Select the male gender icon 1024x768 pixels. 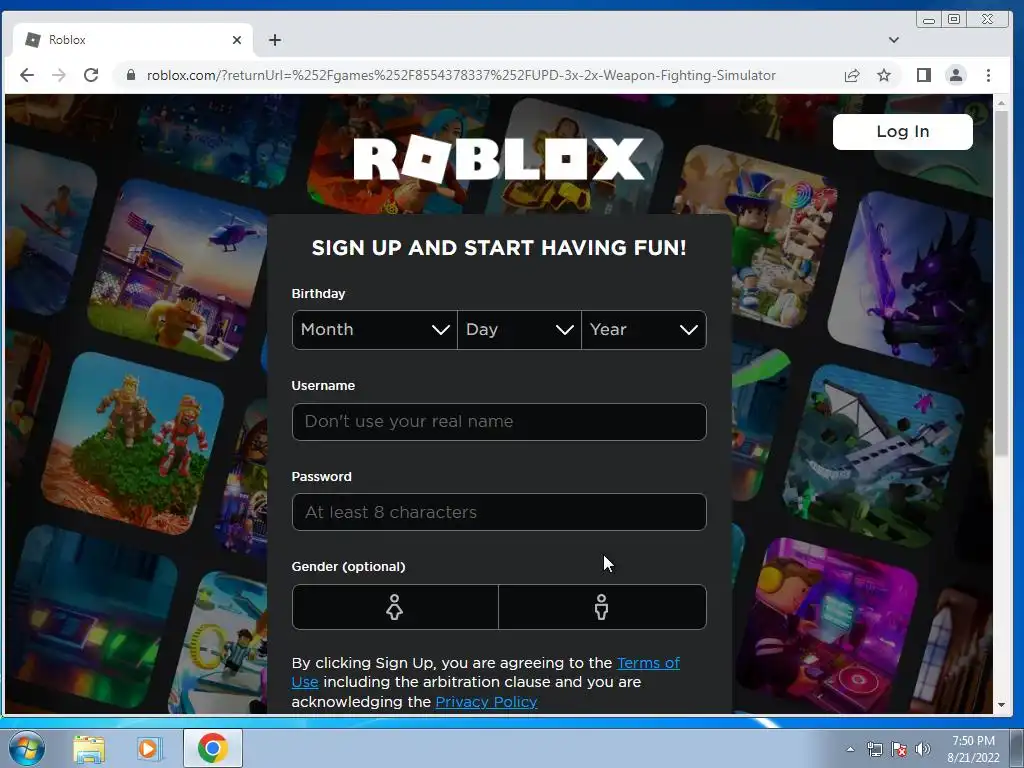tap(602, 607)
